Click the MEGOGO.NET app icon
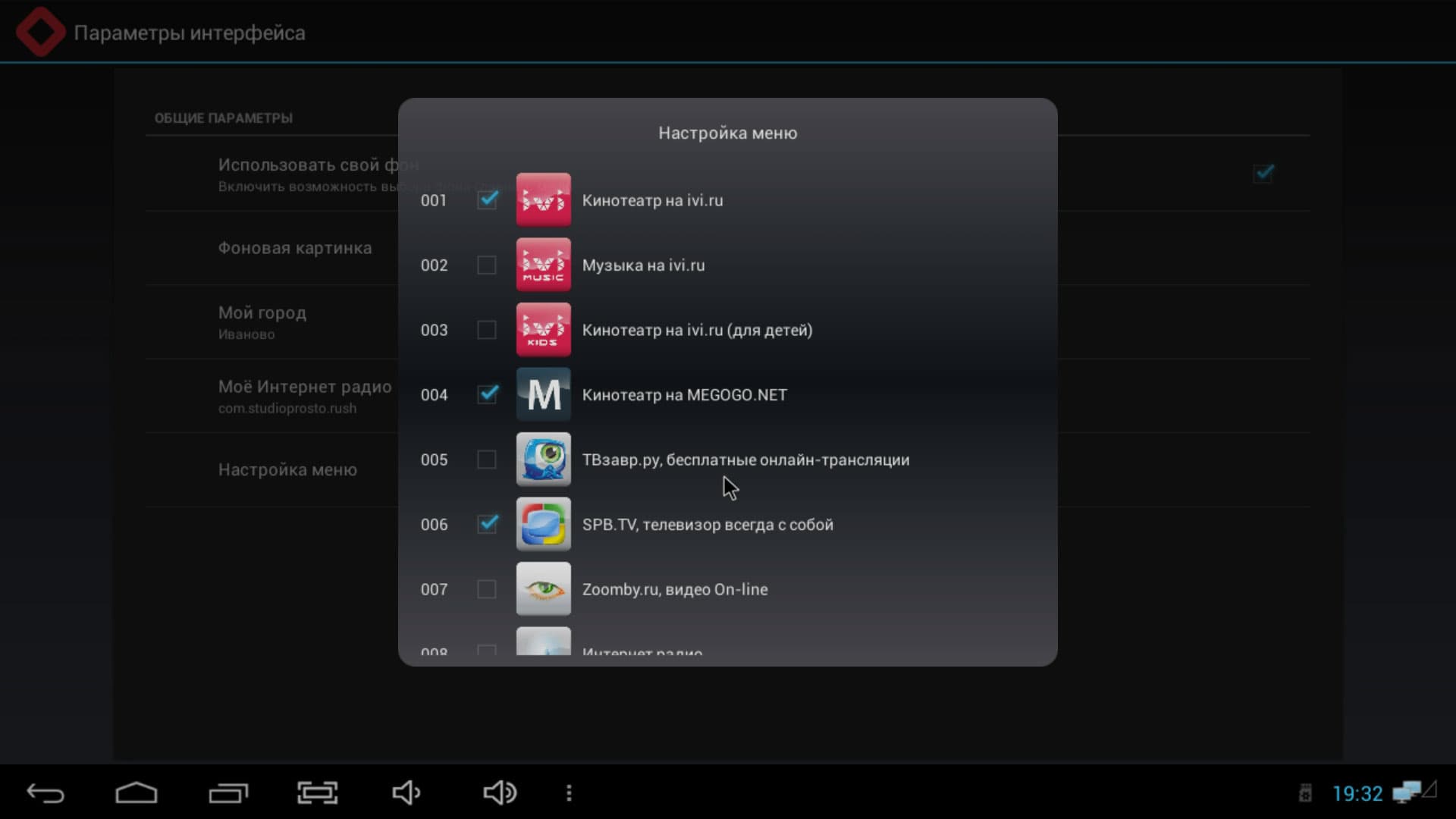1456x819 pixels. pos(543,394)
